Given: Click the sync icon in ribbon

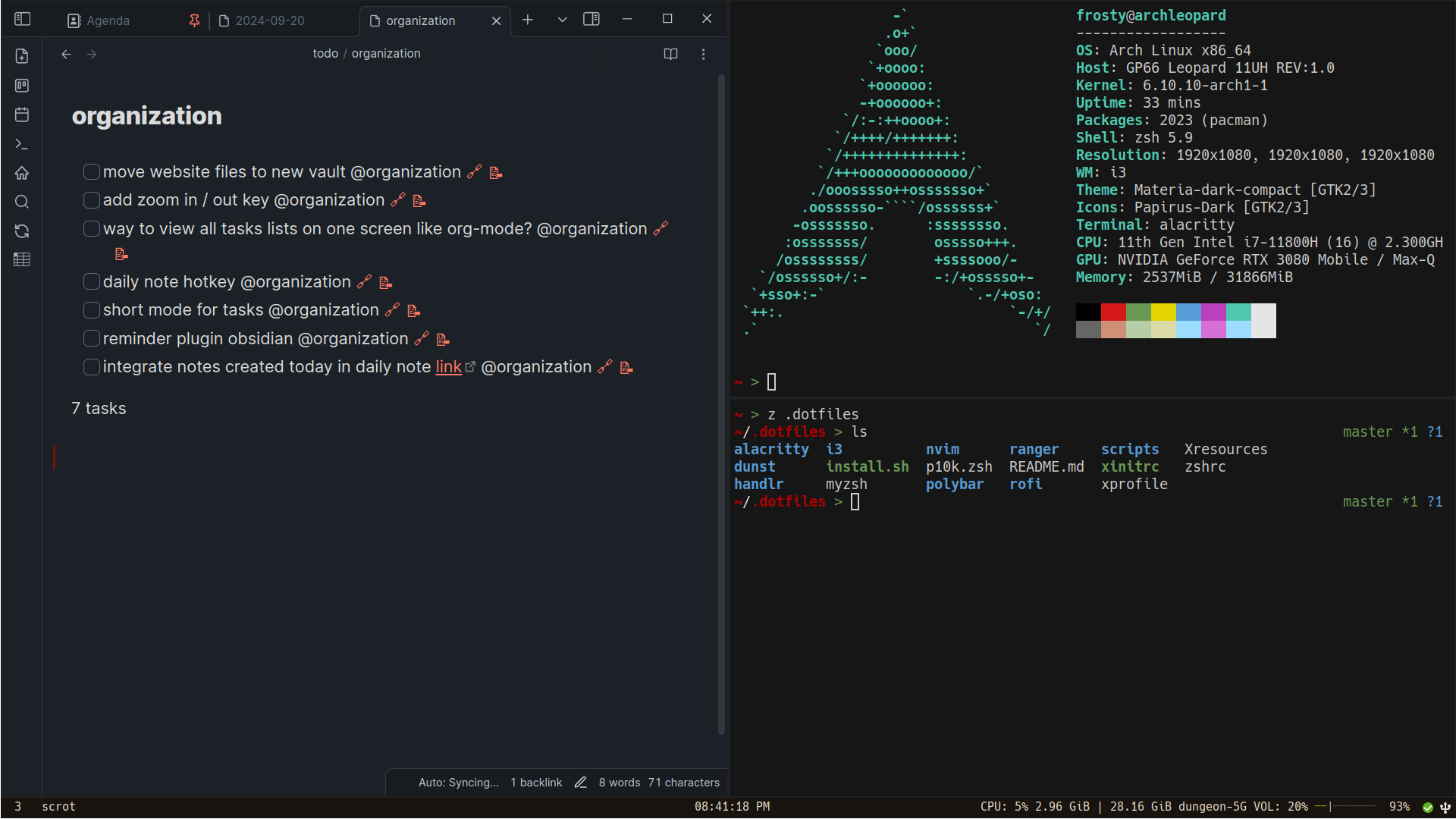Looking at the screenshot, I should tap(22, 231).
